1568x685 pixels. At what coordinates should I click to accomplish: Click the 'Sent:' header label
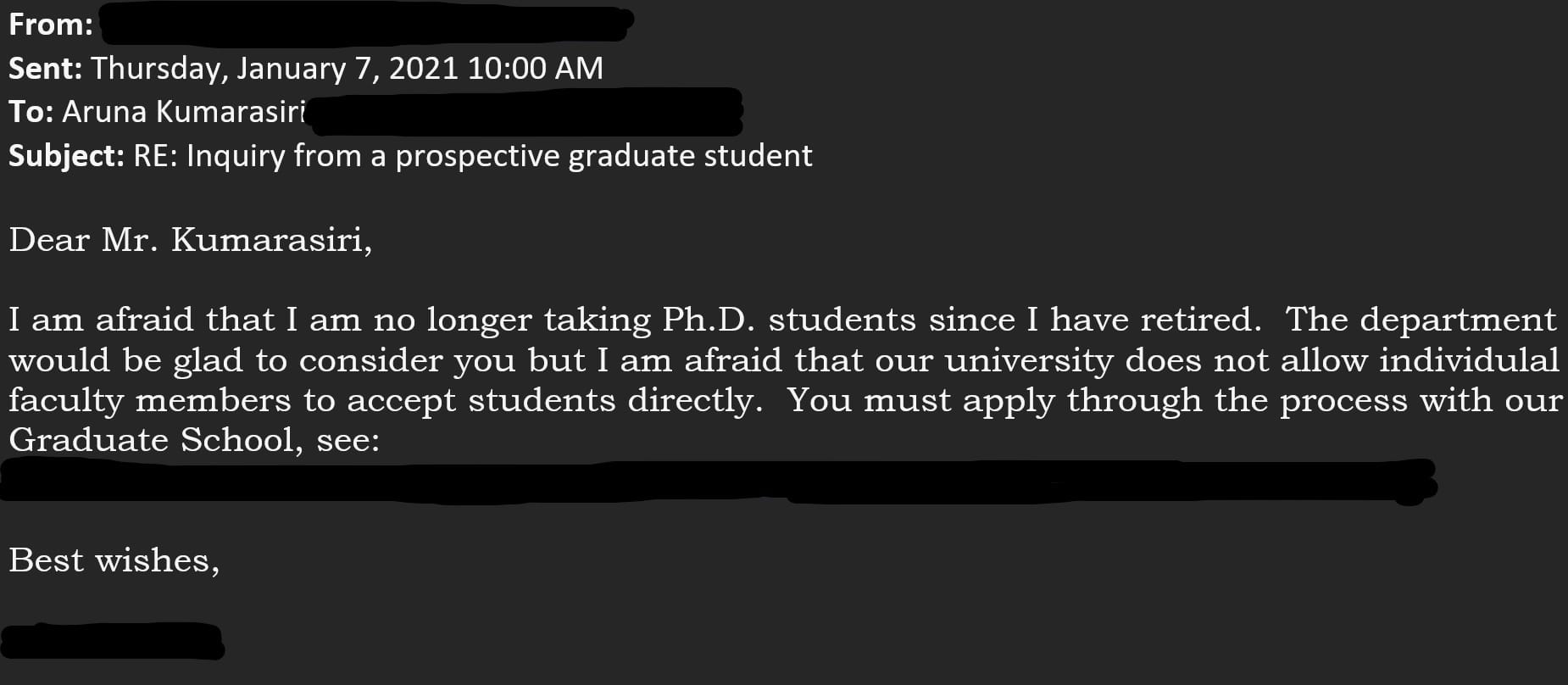click(x=45, y=68)
